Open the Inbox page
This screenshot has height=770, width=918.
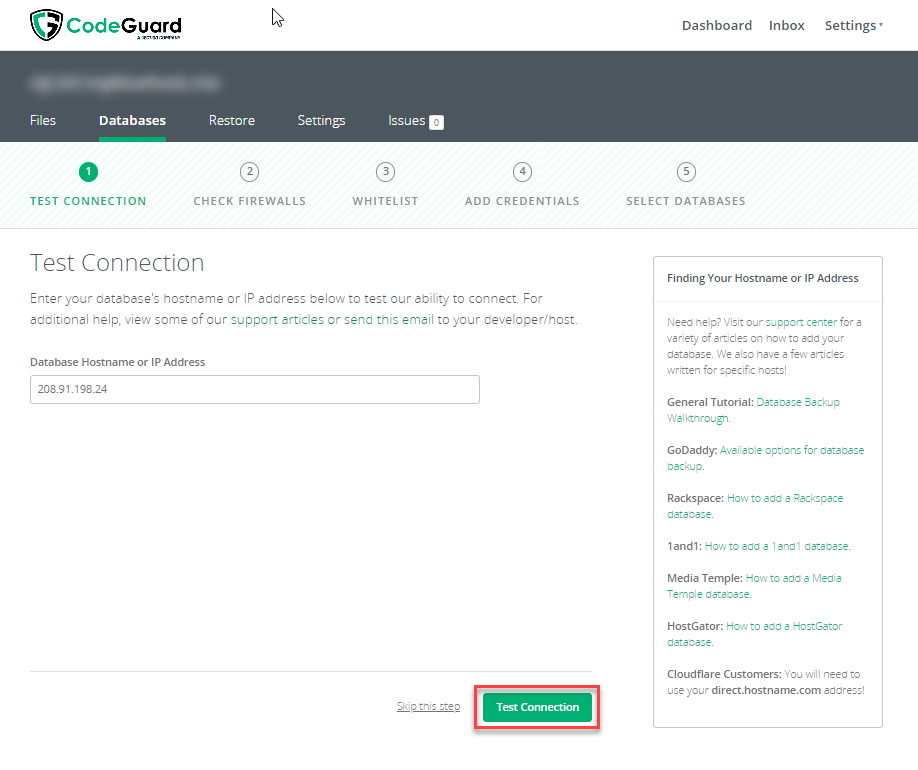[x=786, y=26]
